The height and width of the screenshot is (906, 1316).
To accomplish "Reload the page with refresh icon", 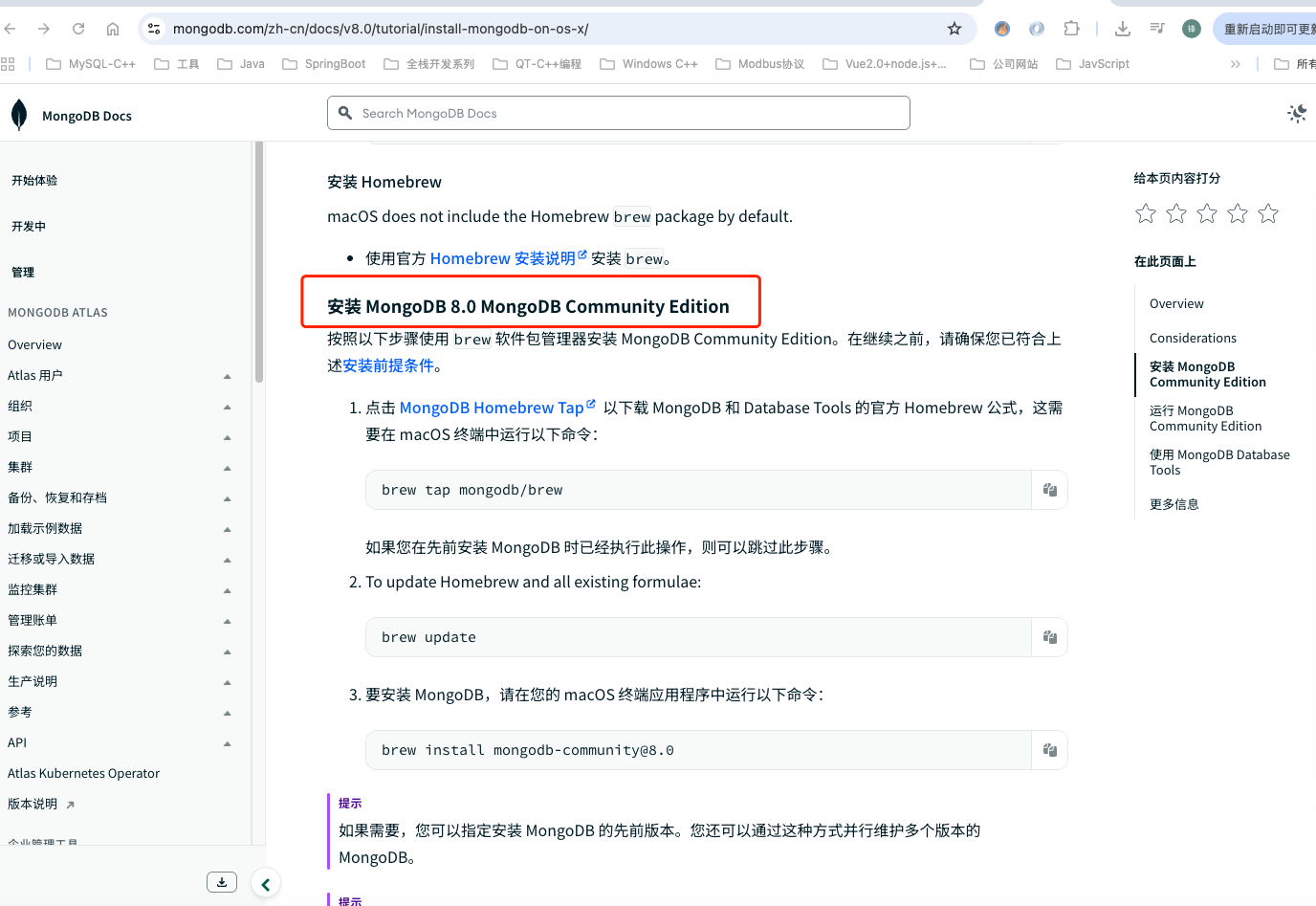I will pyautogui.click(x=78, y=29).
